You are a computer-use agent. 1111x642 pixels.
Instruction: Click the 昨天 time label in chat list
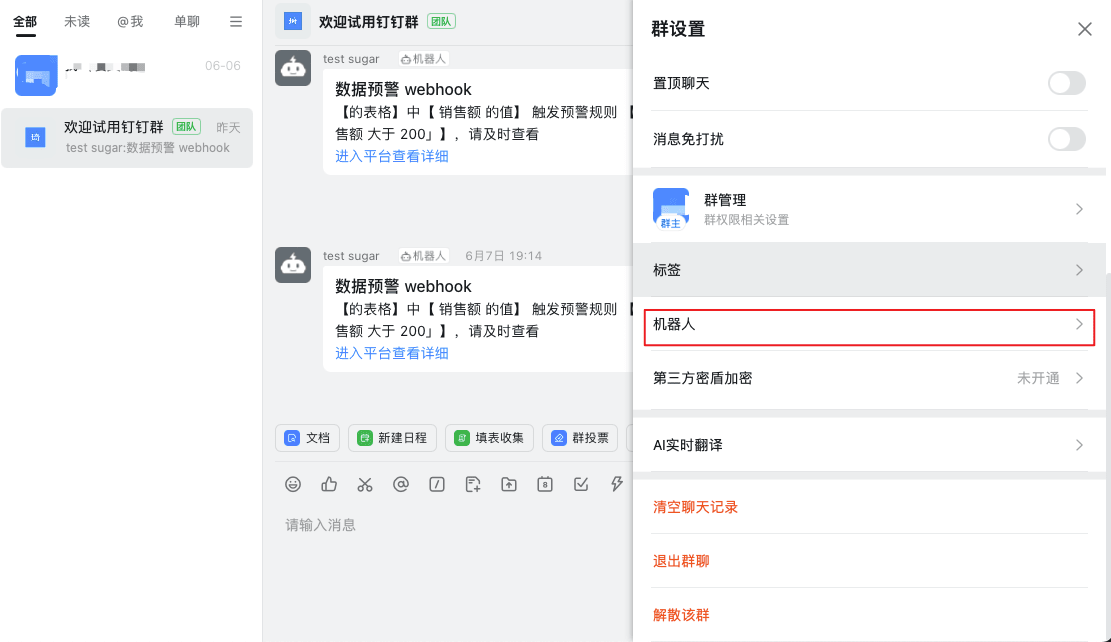click(x=228, y=128)
